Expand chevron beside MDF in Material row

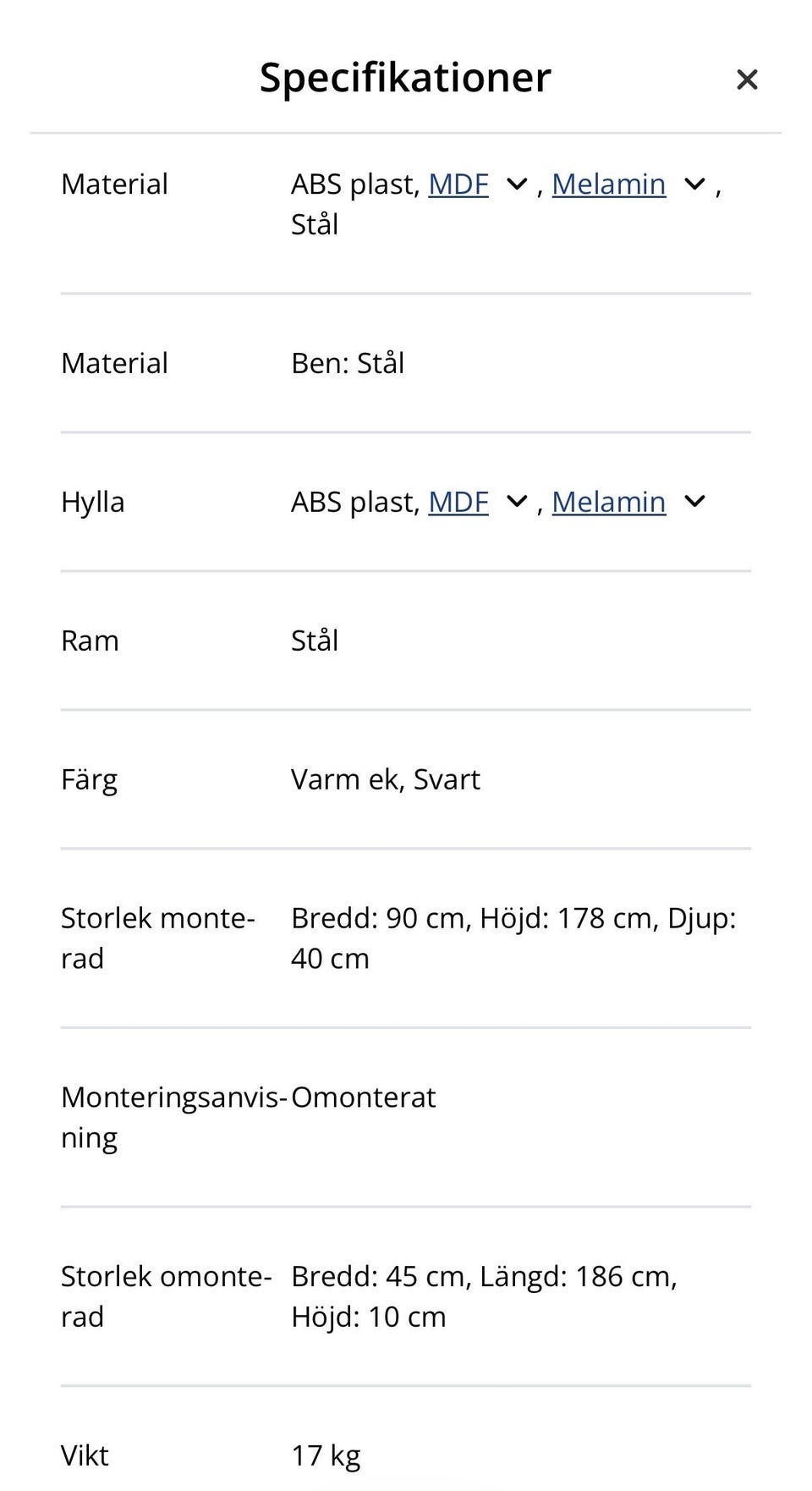click(x=516, y=184)
